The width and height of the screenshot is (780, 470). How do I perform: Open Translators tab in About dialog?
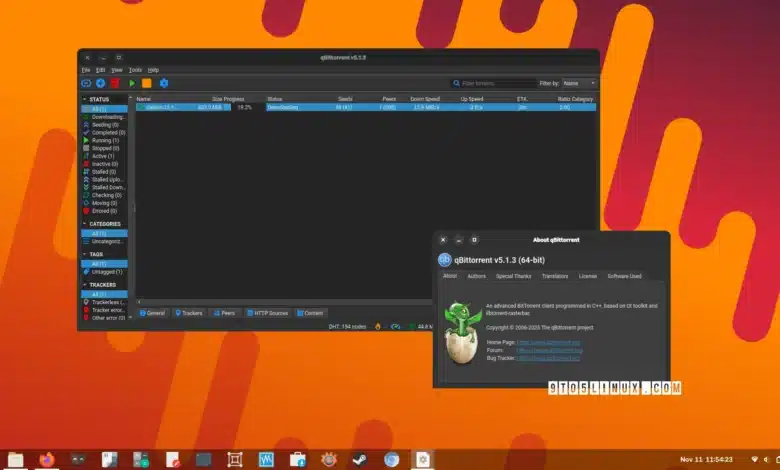point(555,276)
